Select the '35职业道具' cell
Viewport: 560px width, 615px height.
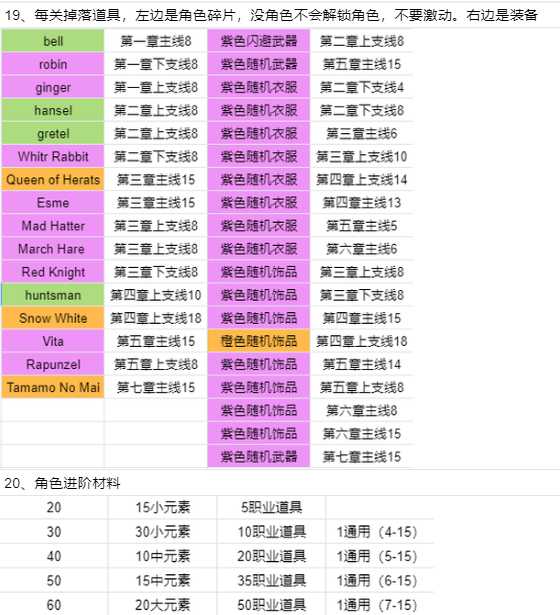[271, 580]
